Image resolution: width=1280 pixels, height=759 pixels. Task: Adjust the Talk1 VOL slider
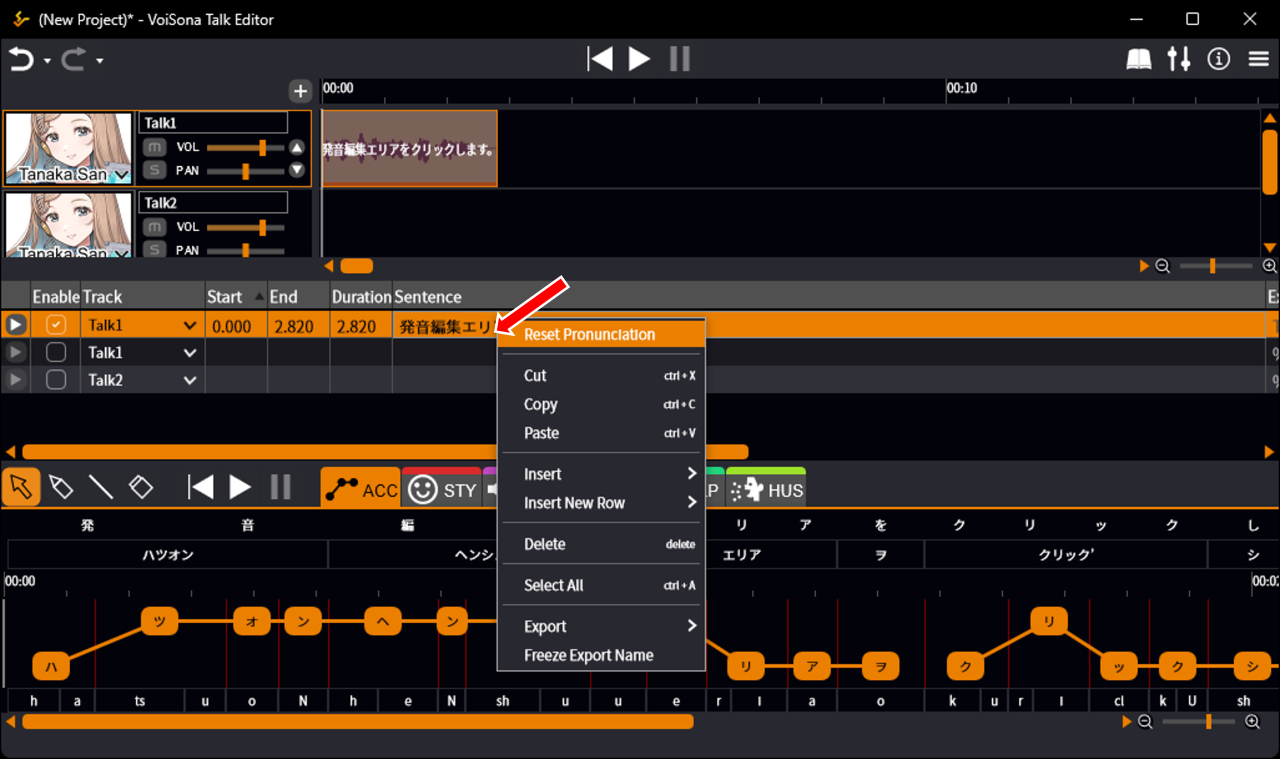[262, 147]
